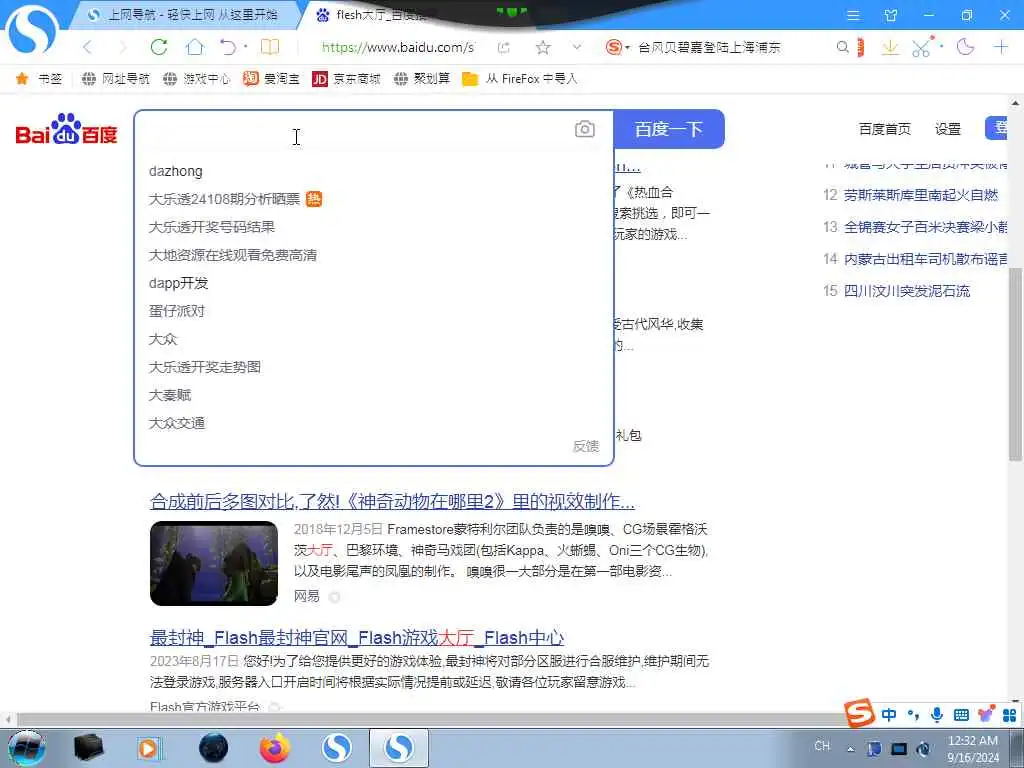The width and height of the screenshot is (1024, 768).
Task: Choose the 大地资源在线观看免费高清 suggestion
Action: (232, 255)
